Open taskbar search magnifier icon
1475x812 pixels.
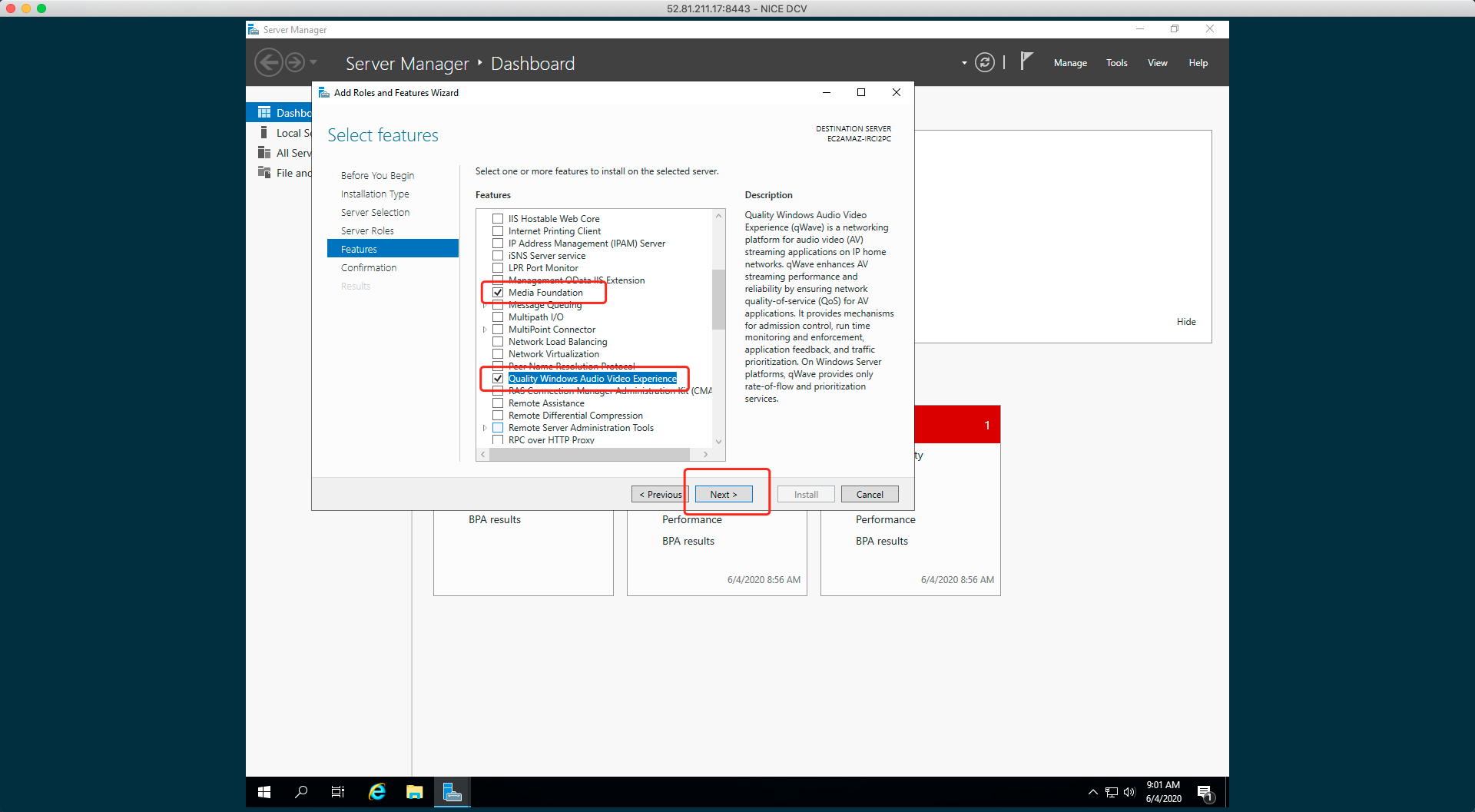point(301,792)
